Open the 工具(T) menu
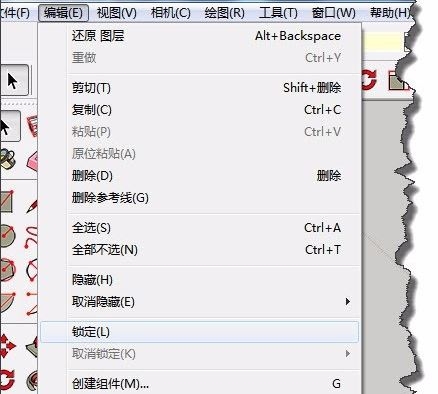The image size is (438, 394). coord(278,13)
